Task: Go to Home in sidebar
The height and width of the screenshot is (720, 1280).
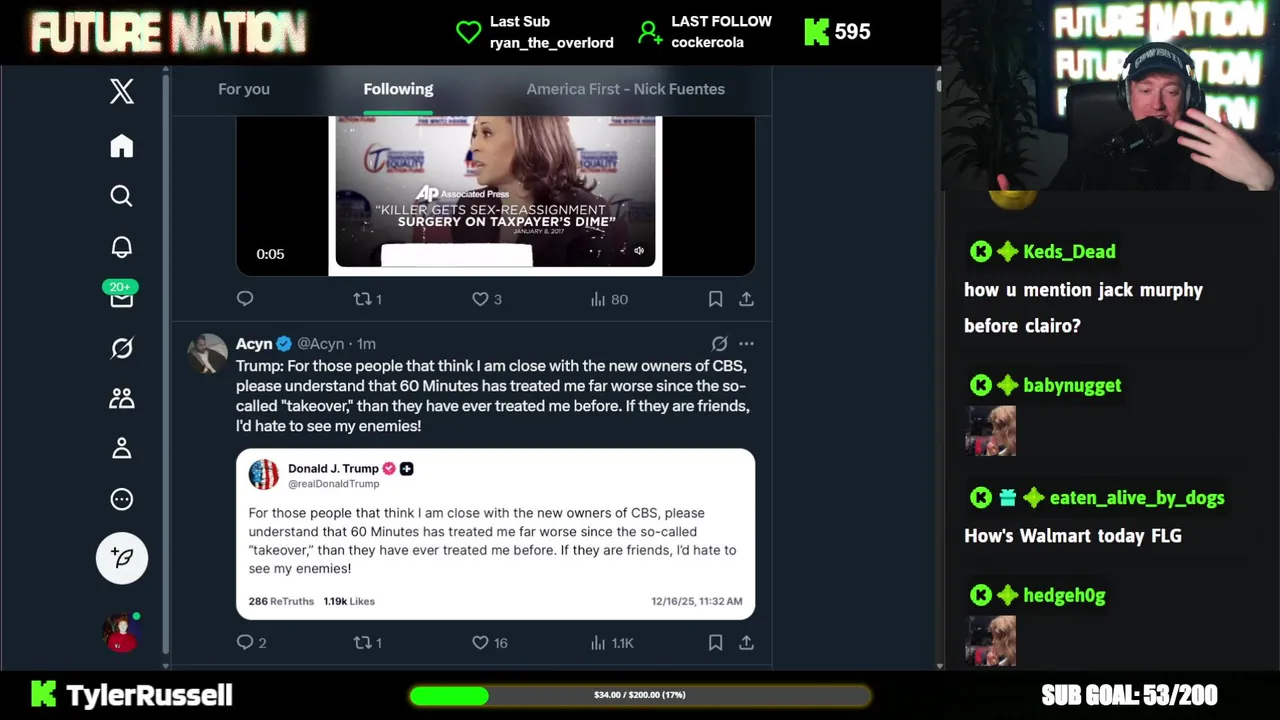Action: coord(121,146)
